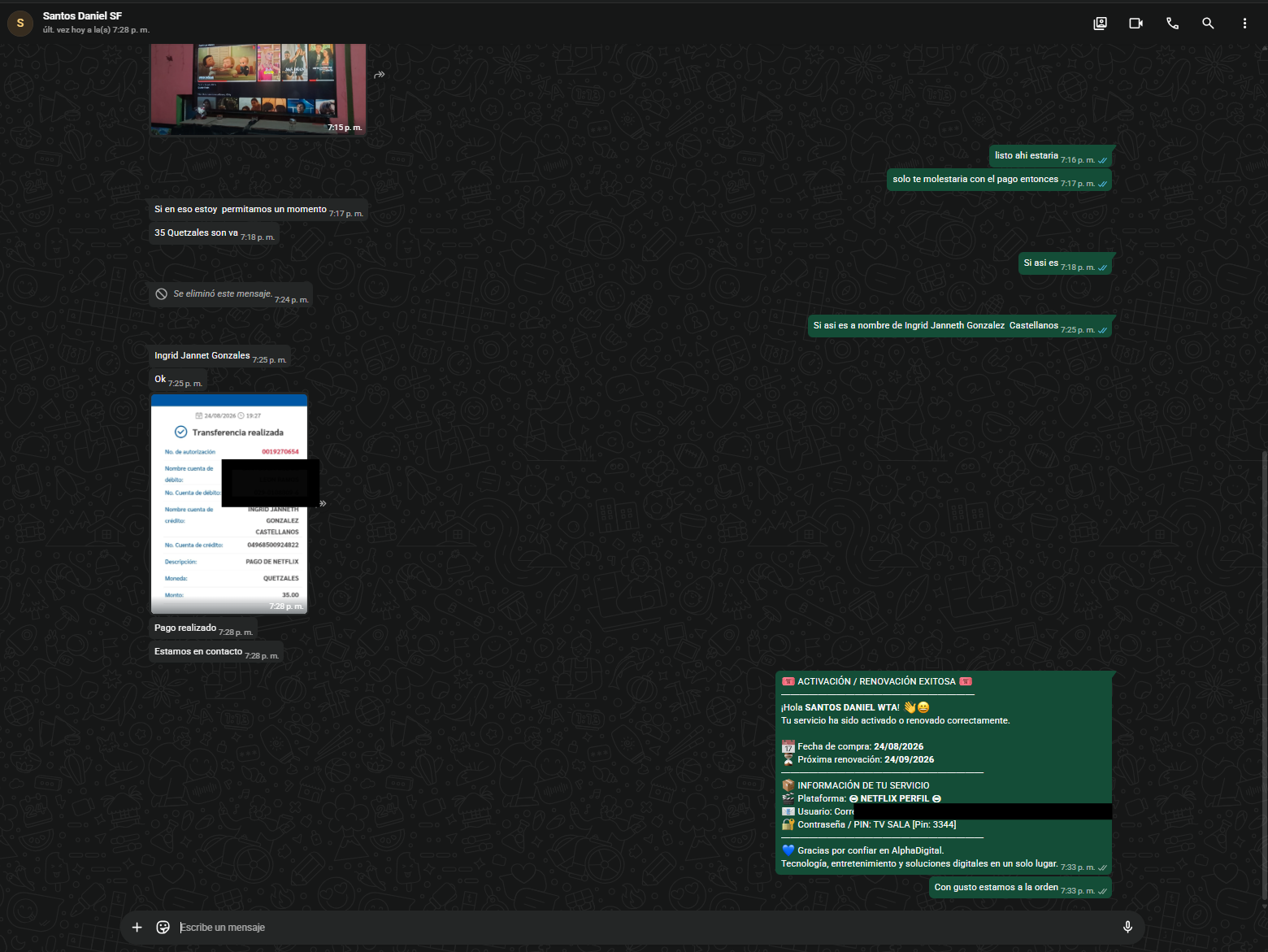Screen dimensions: 1268x952
Task: Open the three-dot chat menu
Action: [1244, 24]
